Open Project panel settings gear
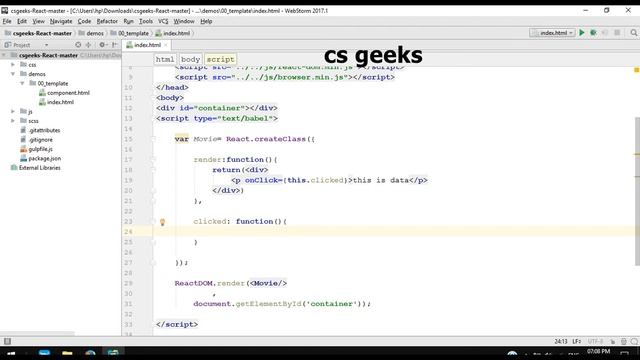Screen dimensions: 640x360 [x=102, y=45]
